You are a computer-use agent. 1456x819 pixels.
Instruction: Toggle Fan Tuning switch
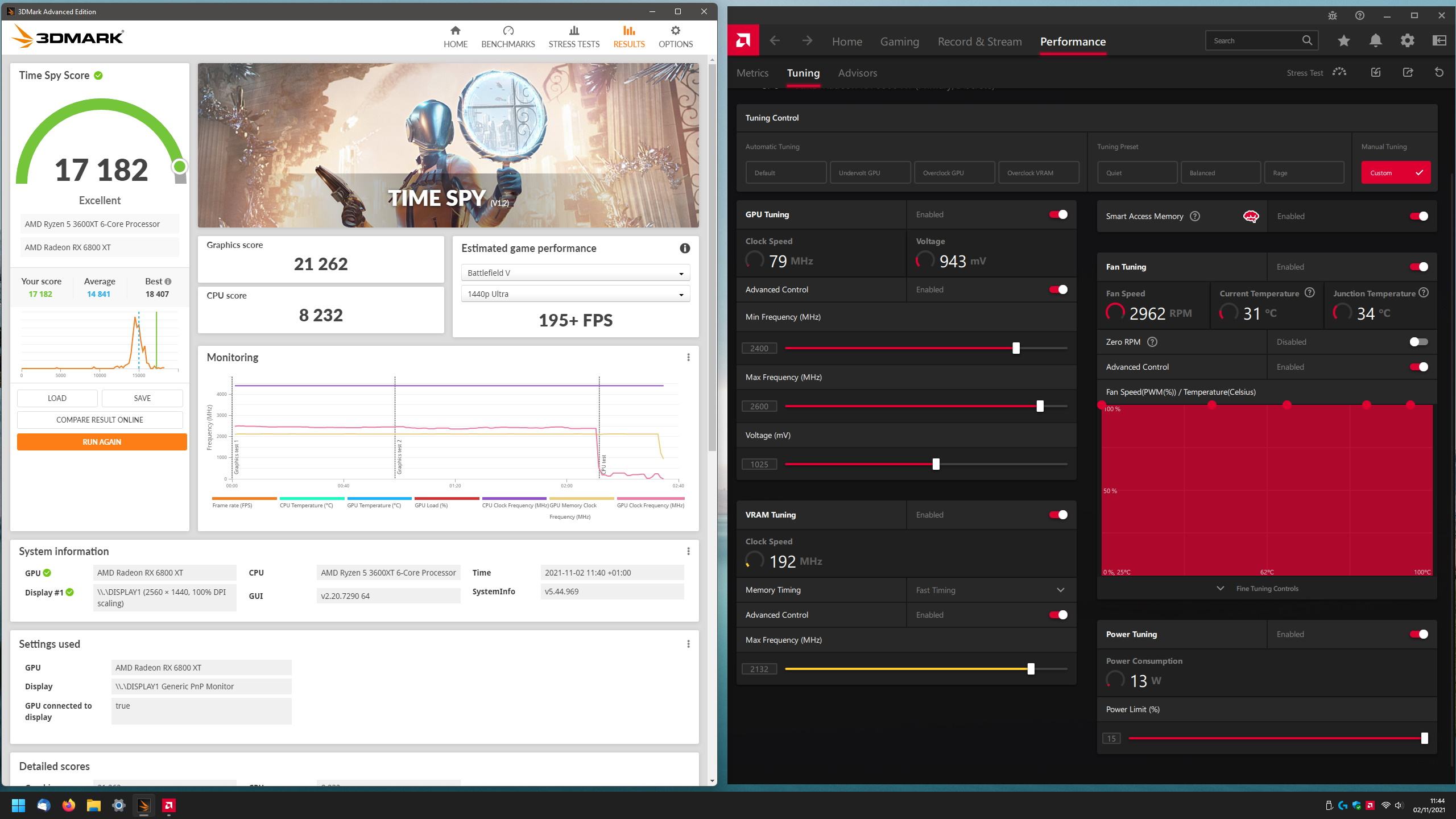coord(1419,267)
